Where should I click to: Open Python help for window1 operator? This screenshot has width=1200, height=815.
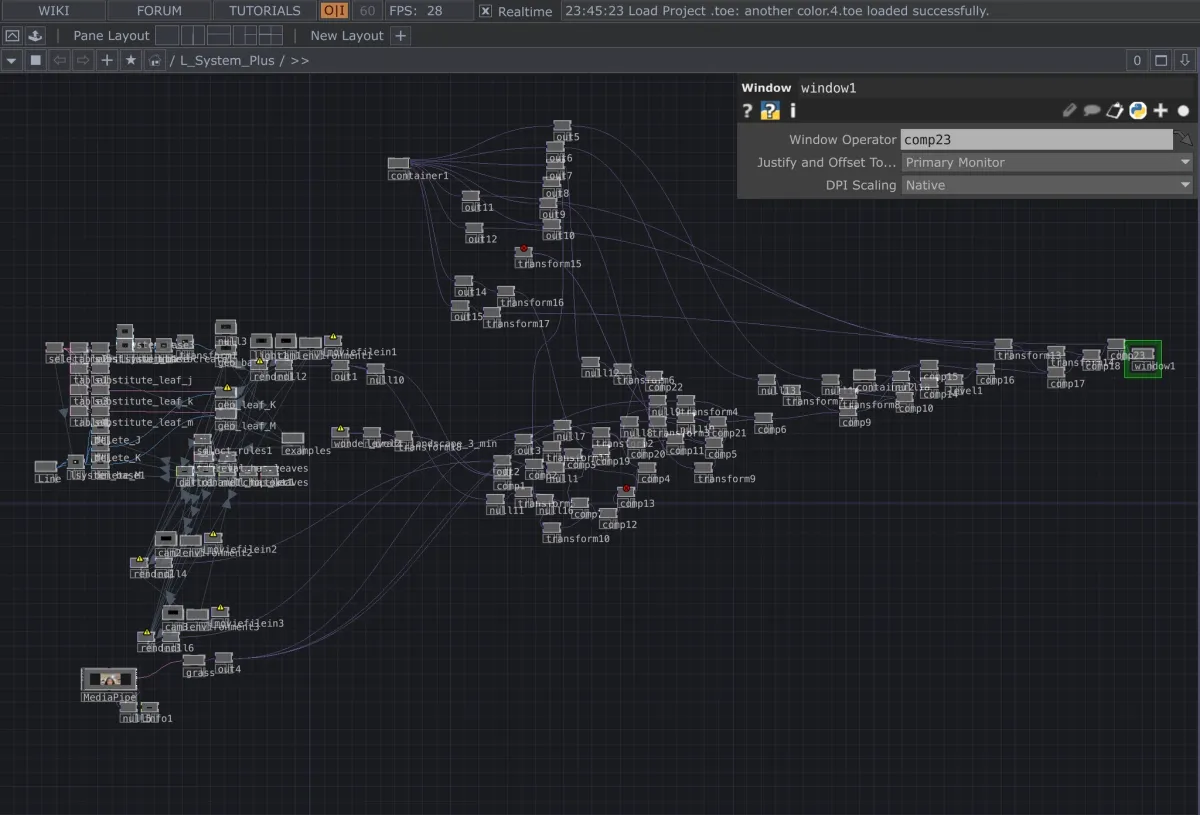770,111
